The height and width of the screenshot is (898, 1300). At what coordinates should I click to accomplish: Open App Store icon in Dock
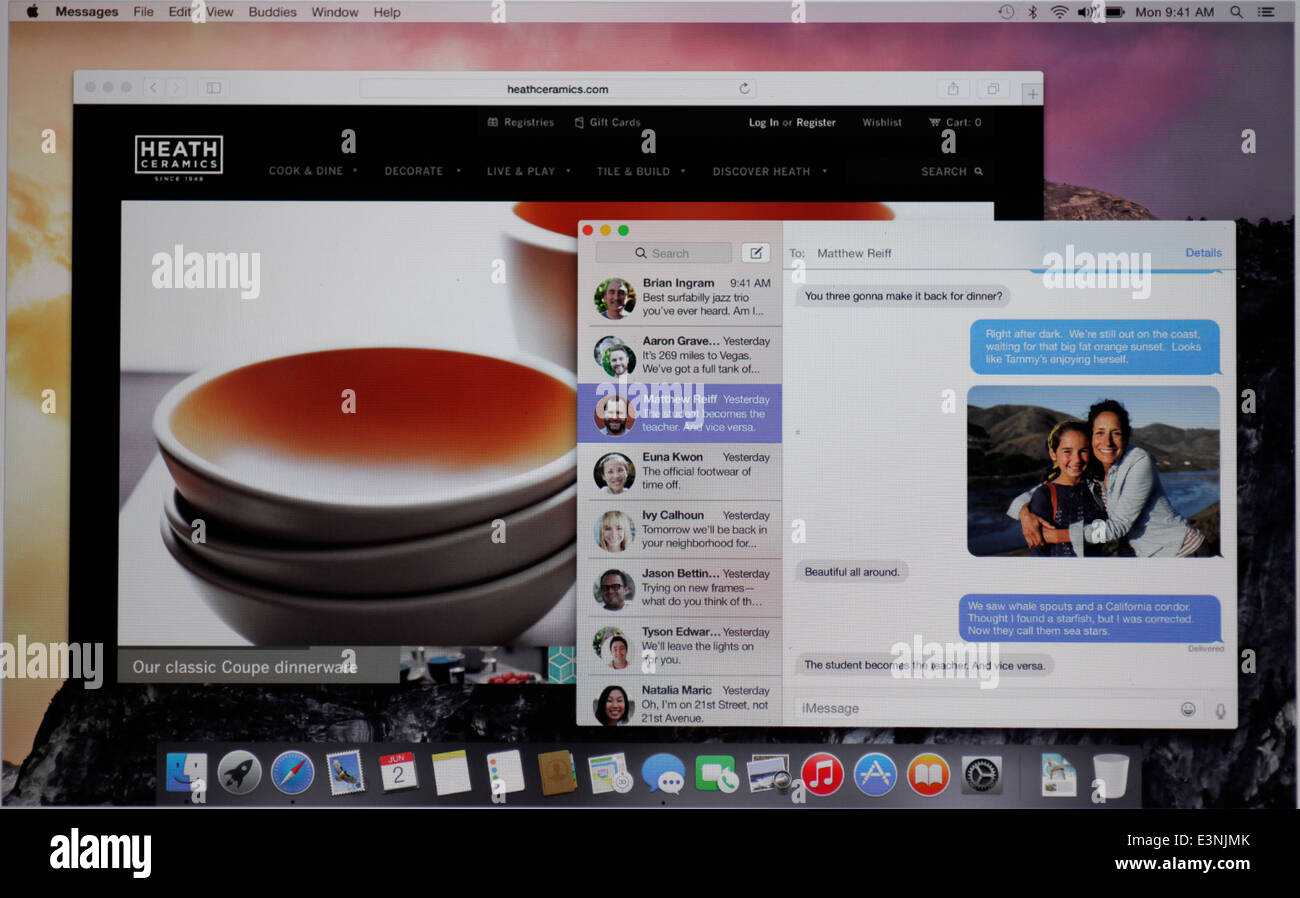coord(875,774)
